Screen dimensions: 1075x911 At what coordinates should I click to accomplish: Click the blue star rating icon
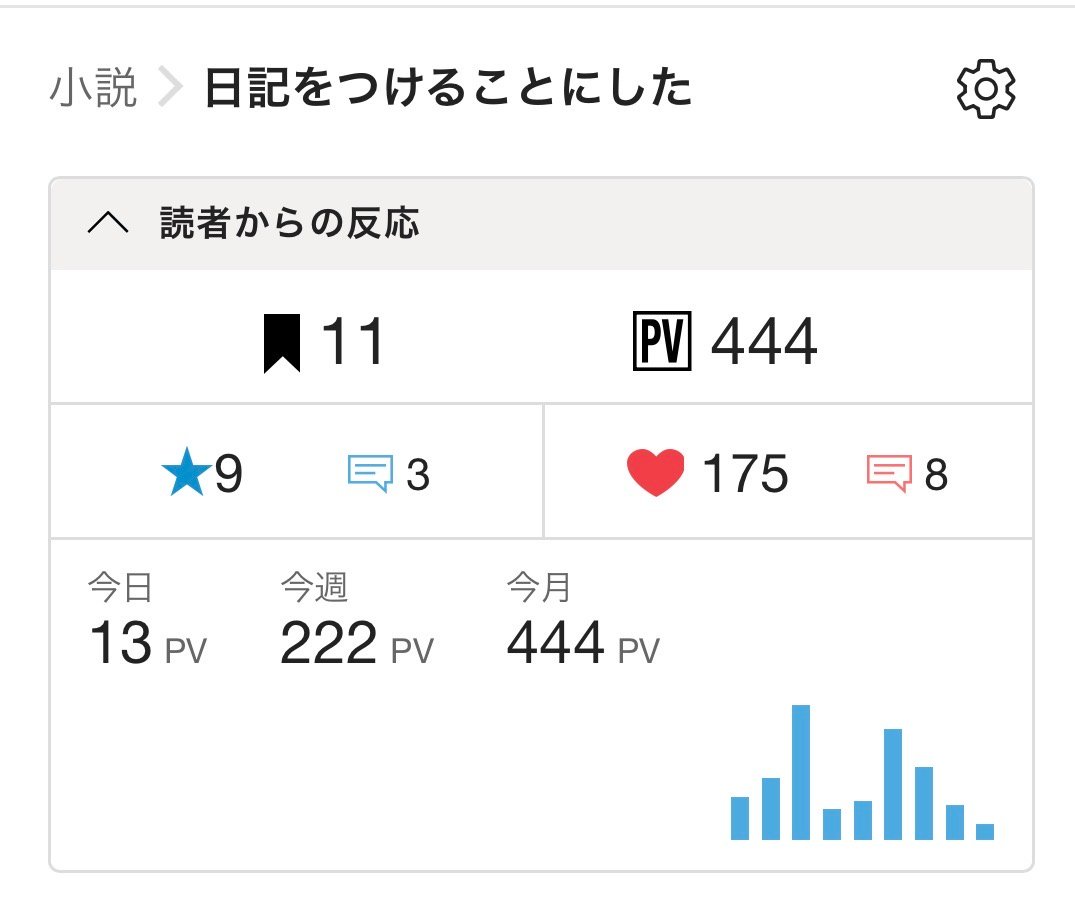[185, 475]
